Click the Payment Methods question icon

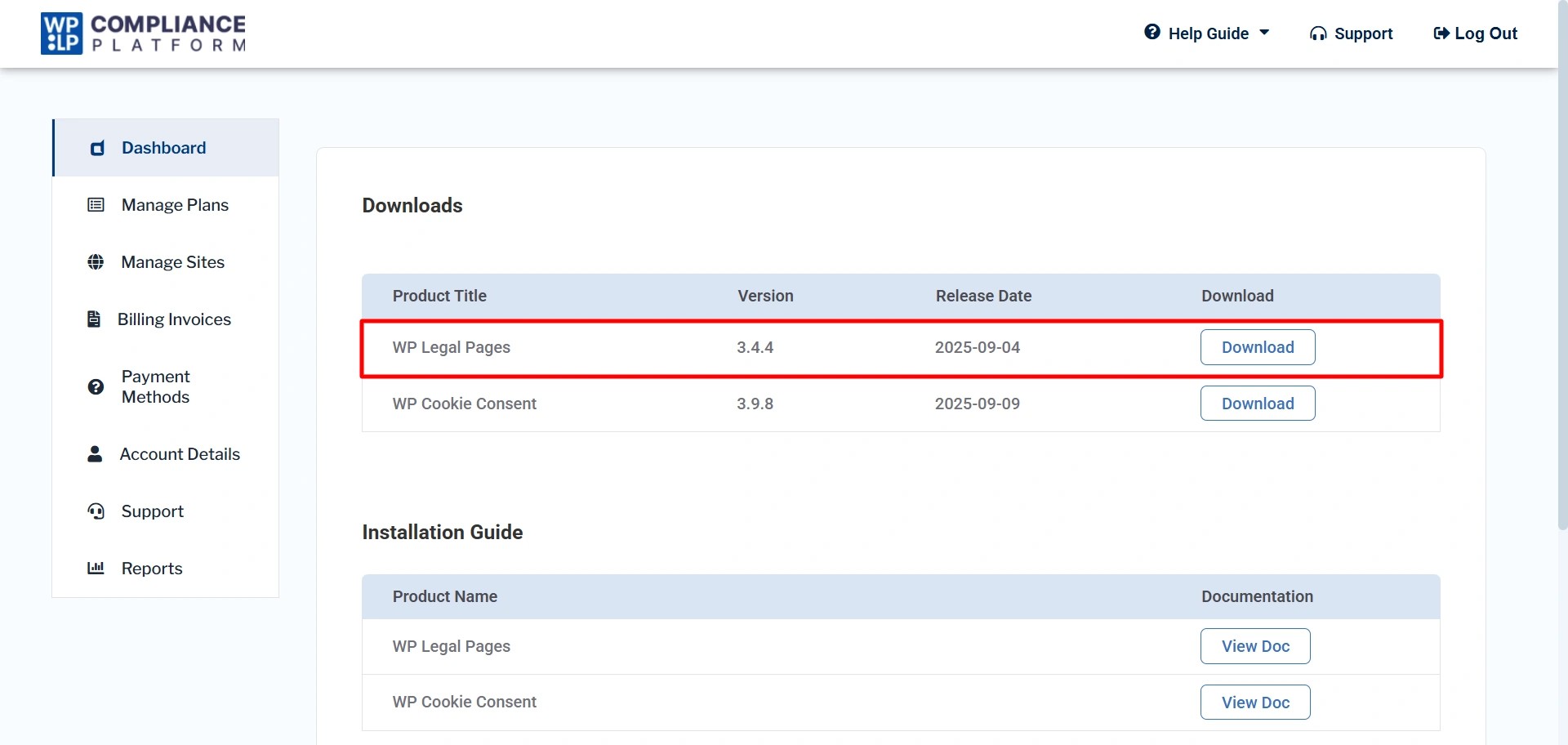pyautogui.click(x=96, y=387)
